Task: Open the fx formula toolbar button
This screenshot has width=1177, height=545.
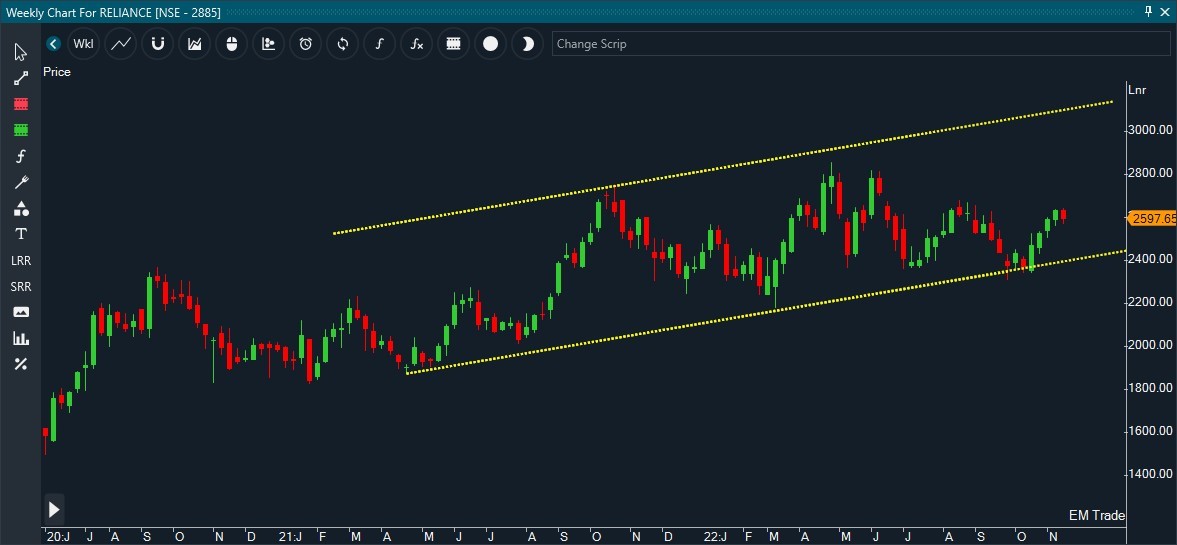Action: tap(417, 44)
